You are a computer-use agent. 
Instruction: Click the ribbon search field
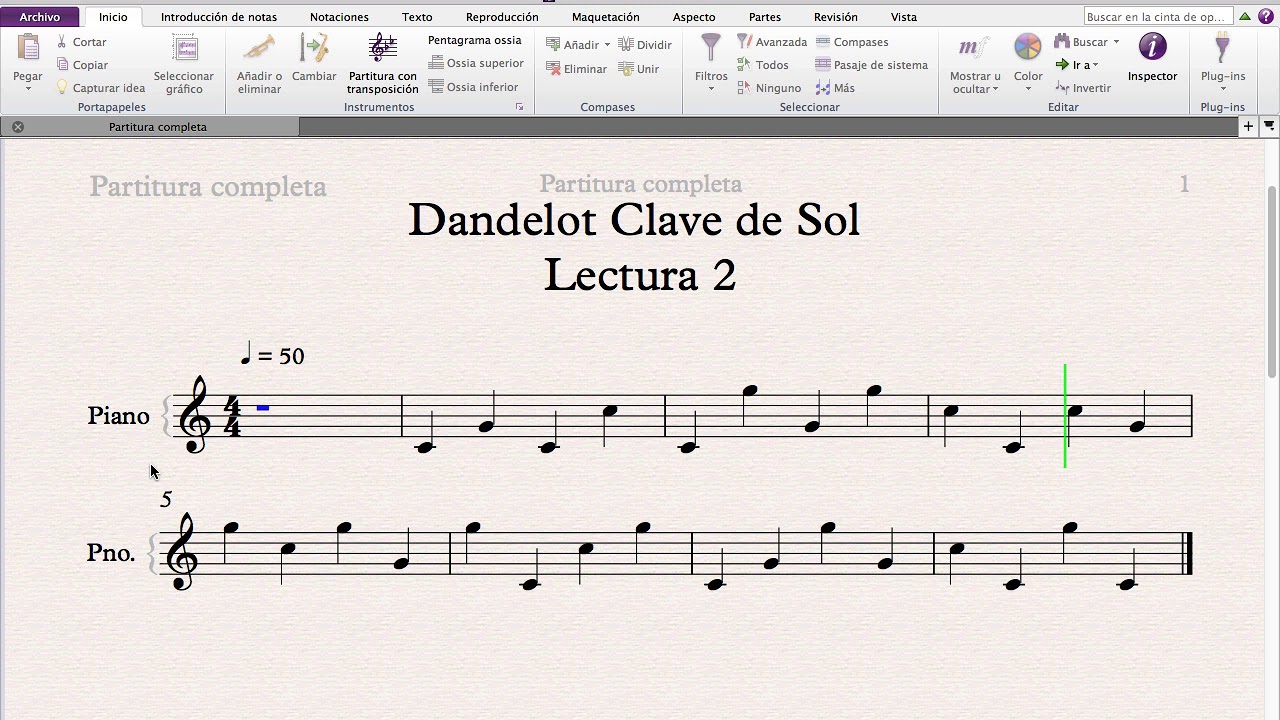pos(1158,17)
